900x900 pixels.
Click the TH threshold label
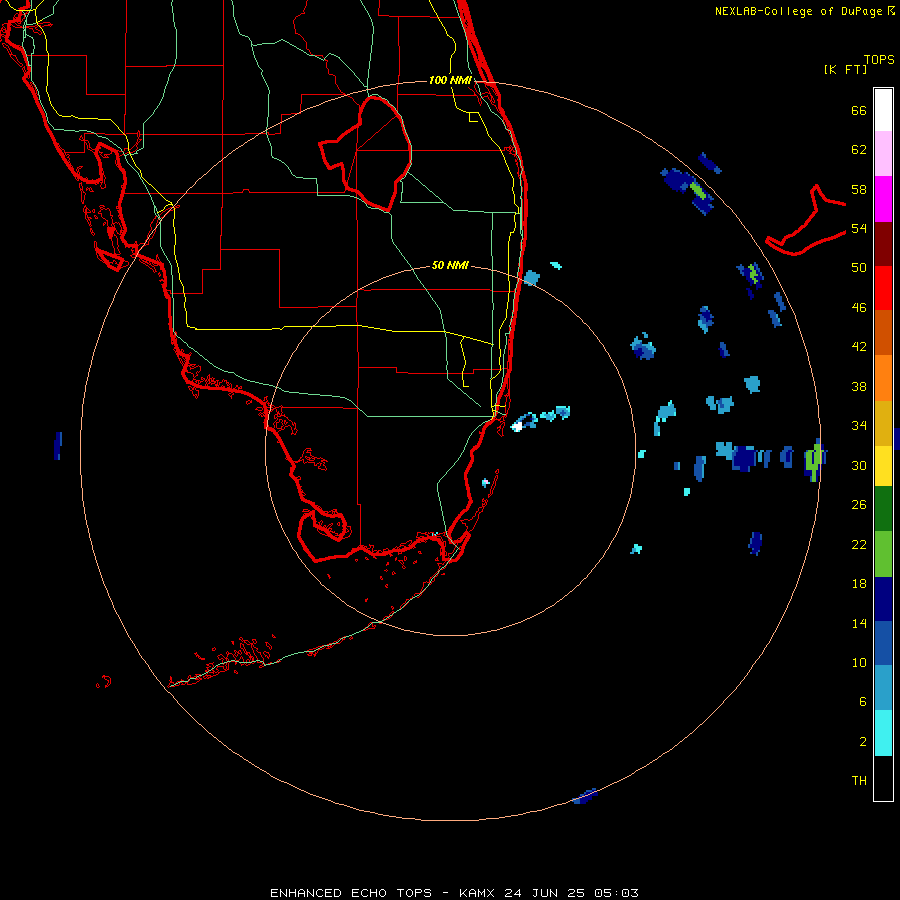(x=859, y=781)
